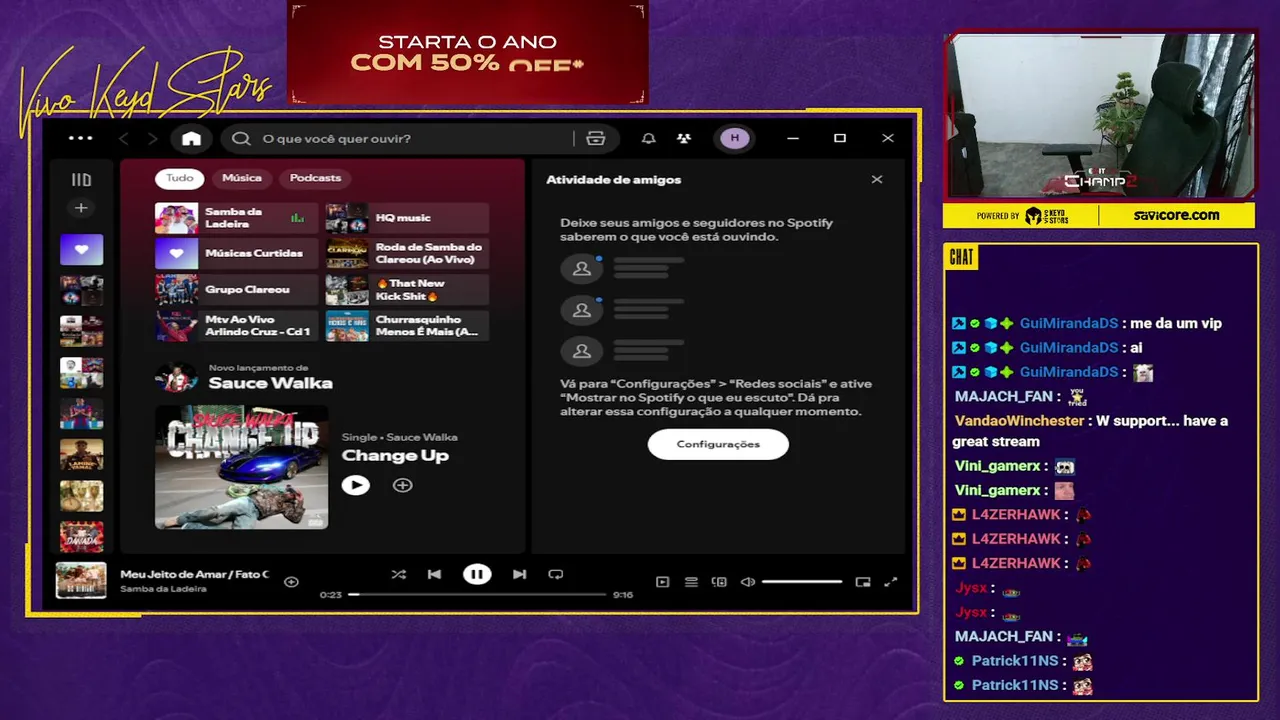Adjust the volume slider
The width and height of the screenshot is (1280, 720).
(802, 582)
